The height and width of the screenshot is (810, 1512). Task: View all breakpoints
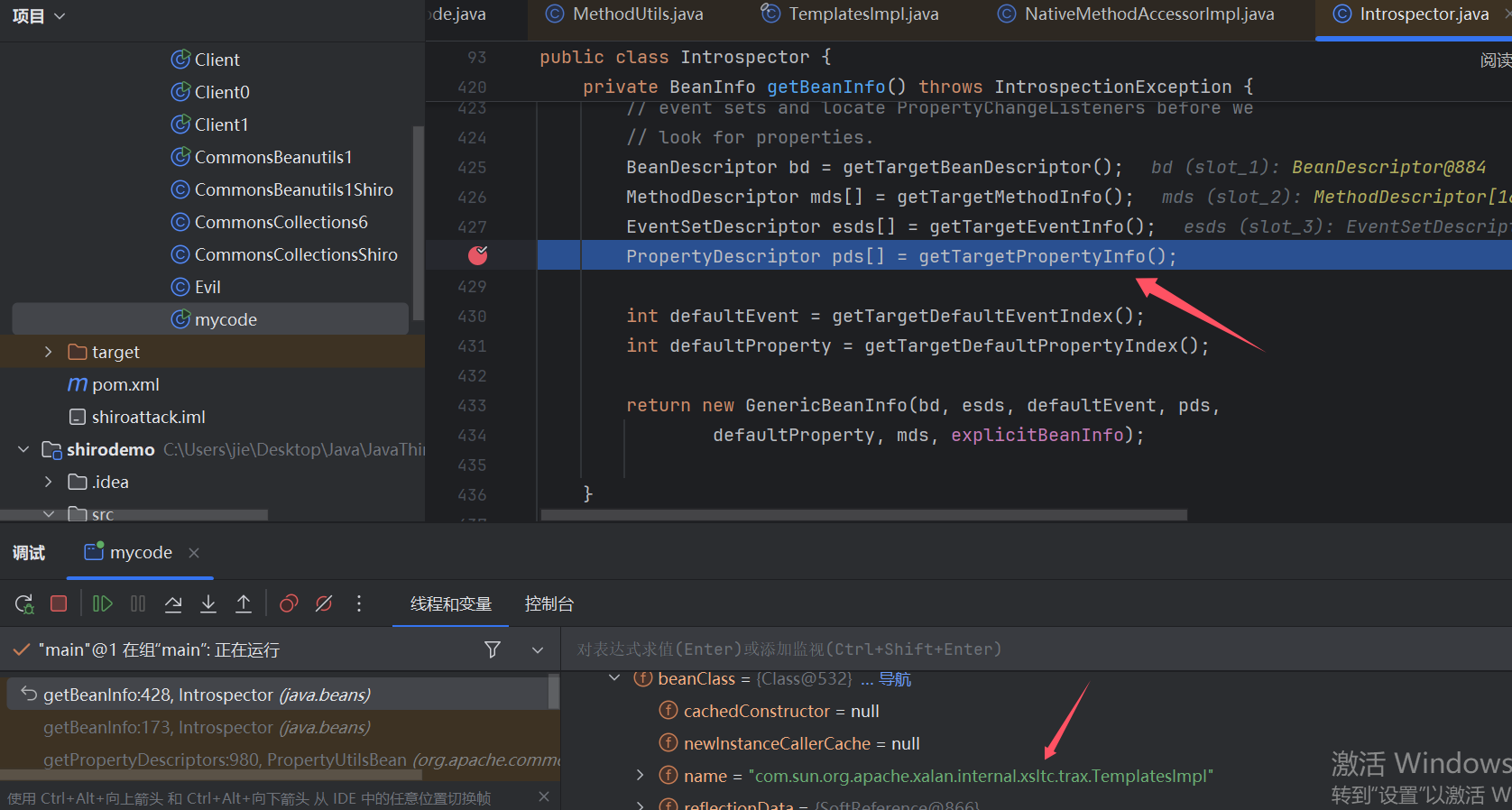[289, 603]
